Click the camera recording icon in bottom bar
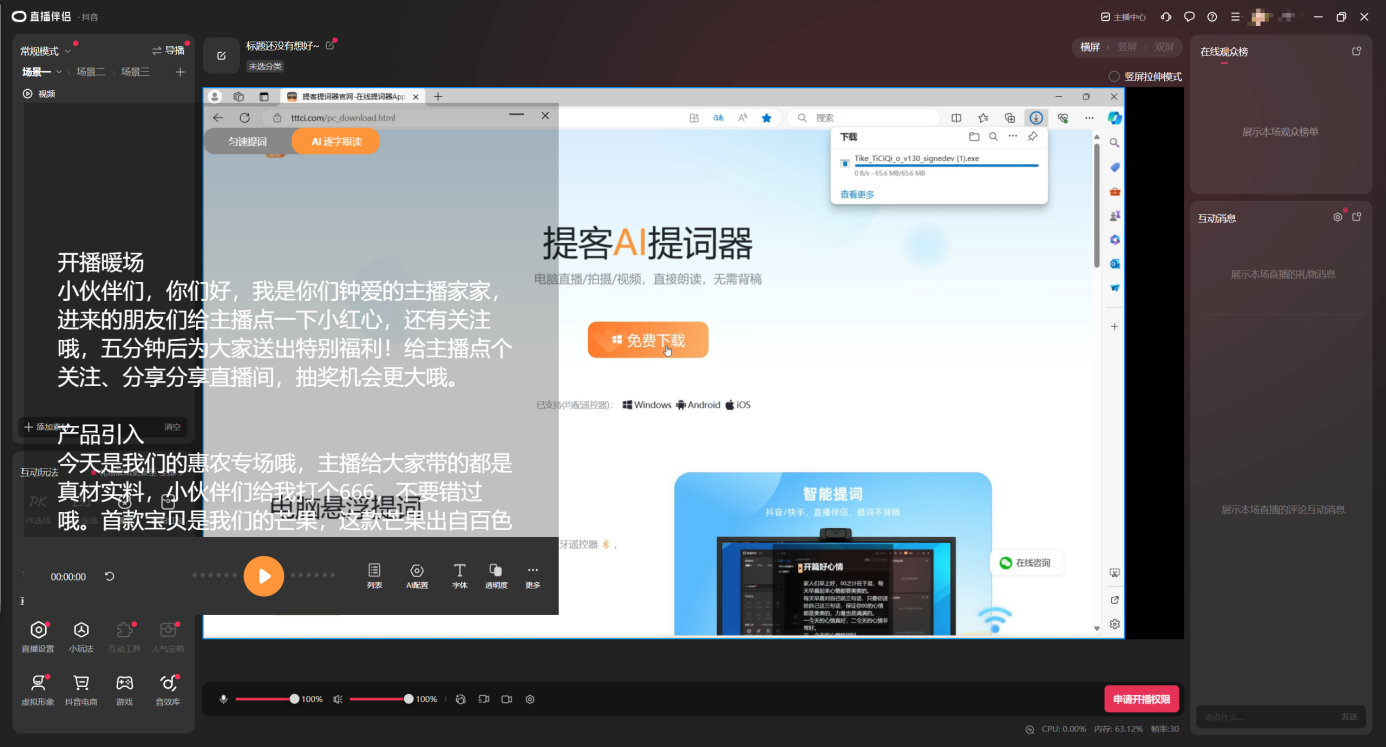Screen dimensions: 1386x747 [x=507, y=699]
